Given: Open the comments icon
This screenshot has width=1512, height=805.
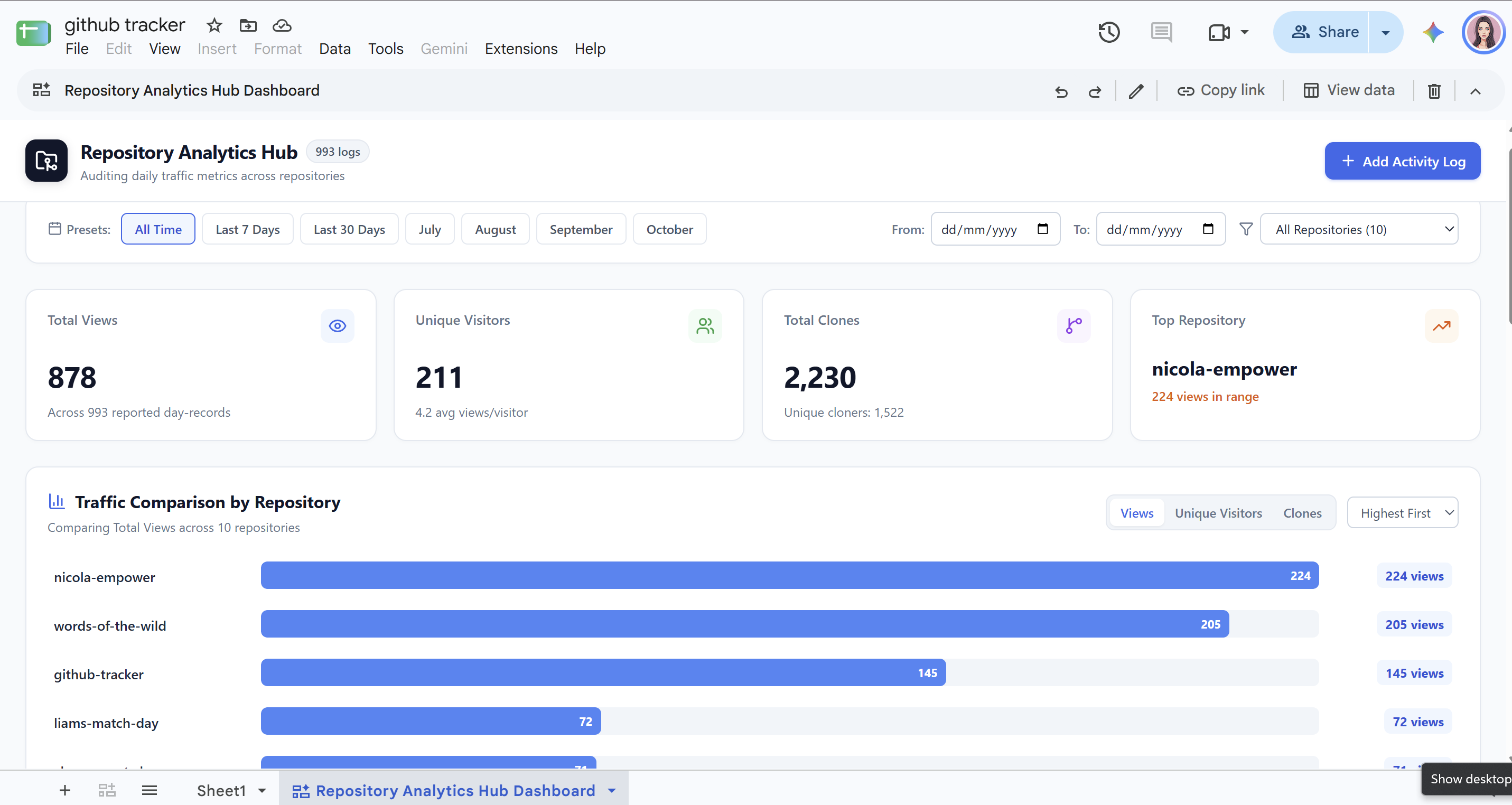Looking at the screenshot, I should tap(1162, 32).
